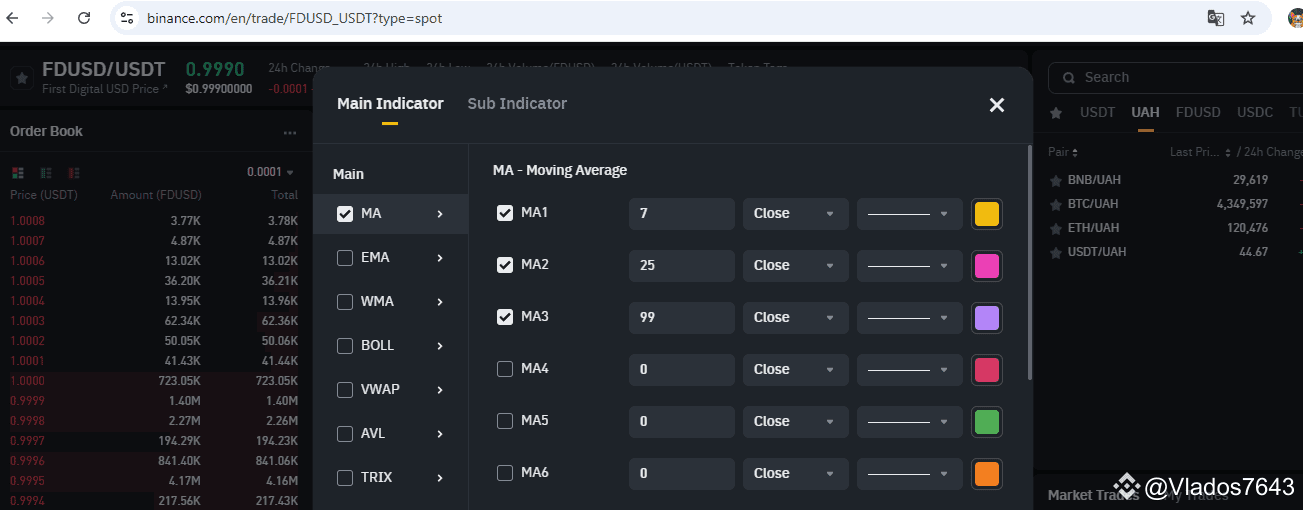Favorite the FDUSD/USDT pair star icon
Viewport: 1303px width, 510px height.
[21, 78]
